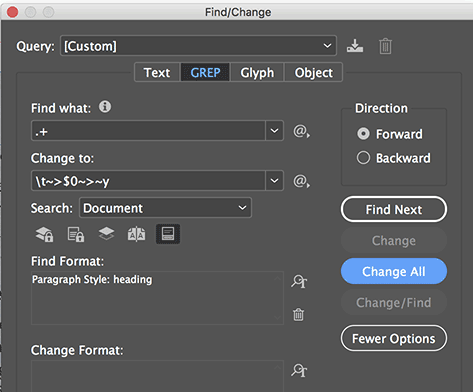Screen dimensions: 473x392
Task: Switch to the Object tab
Action: 313,72
